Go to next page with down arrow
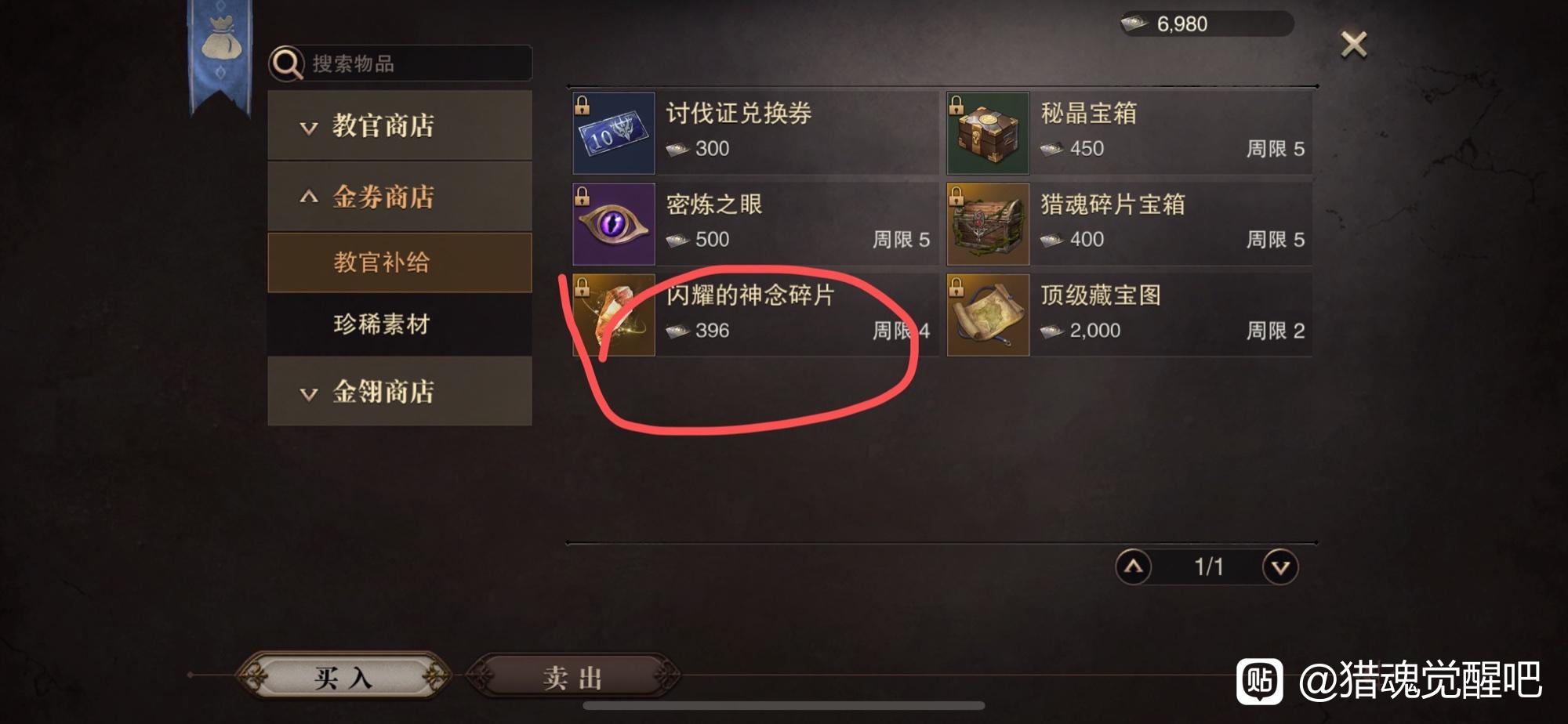The height and width of the screenshot is (724, 1568). click(x=1280, y=567)
